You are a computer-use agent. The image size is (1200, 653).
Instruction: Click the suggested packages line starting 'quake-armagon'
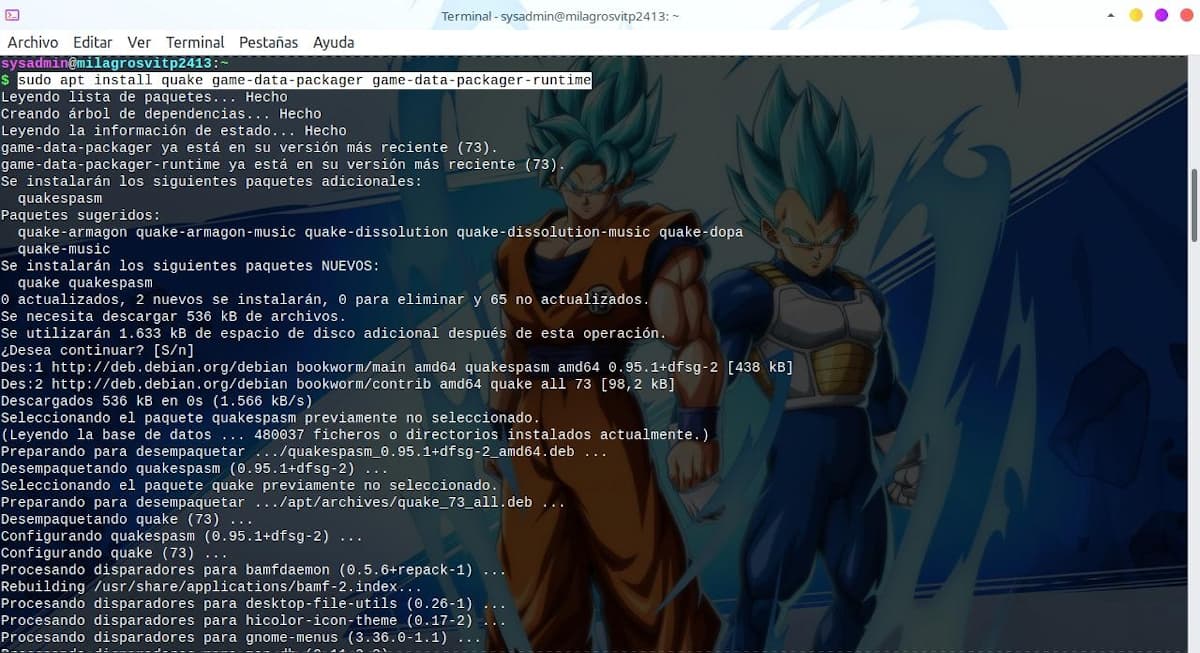point(381,232)
